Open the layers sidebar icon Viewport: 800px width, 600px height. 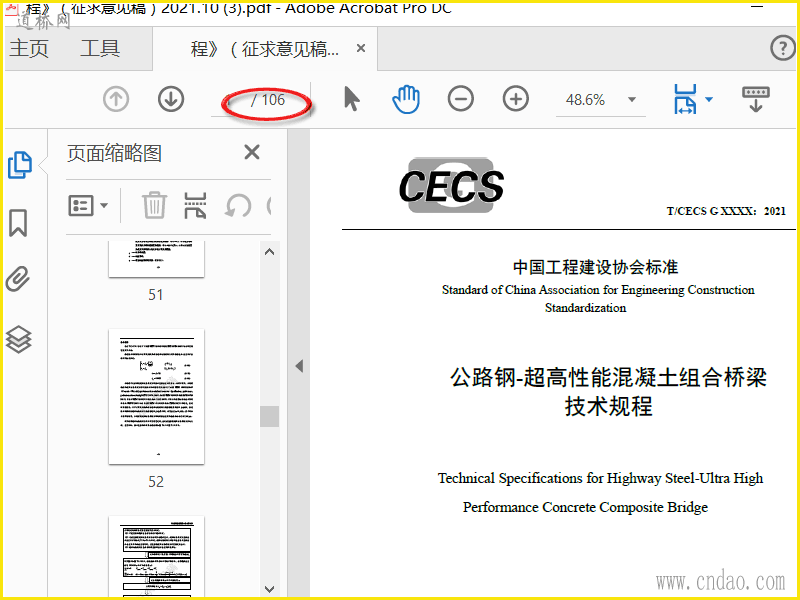18,339
